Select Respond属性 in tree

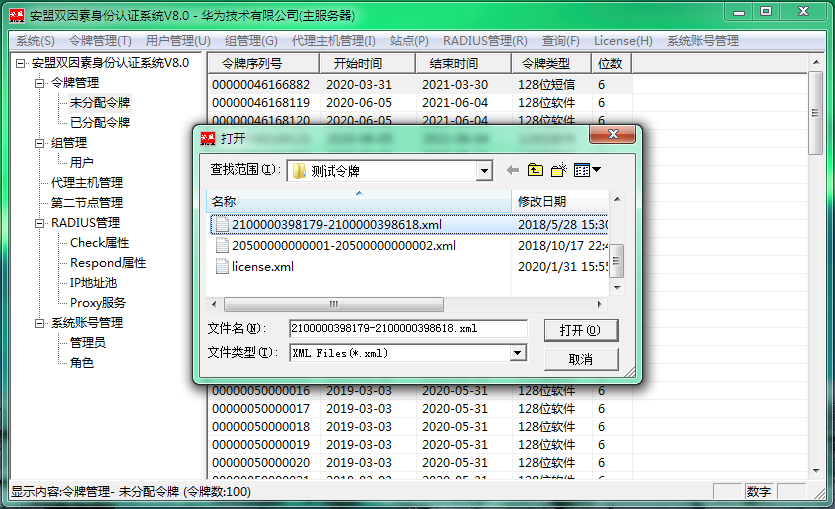(108, 263)
